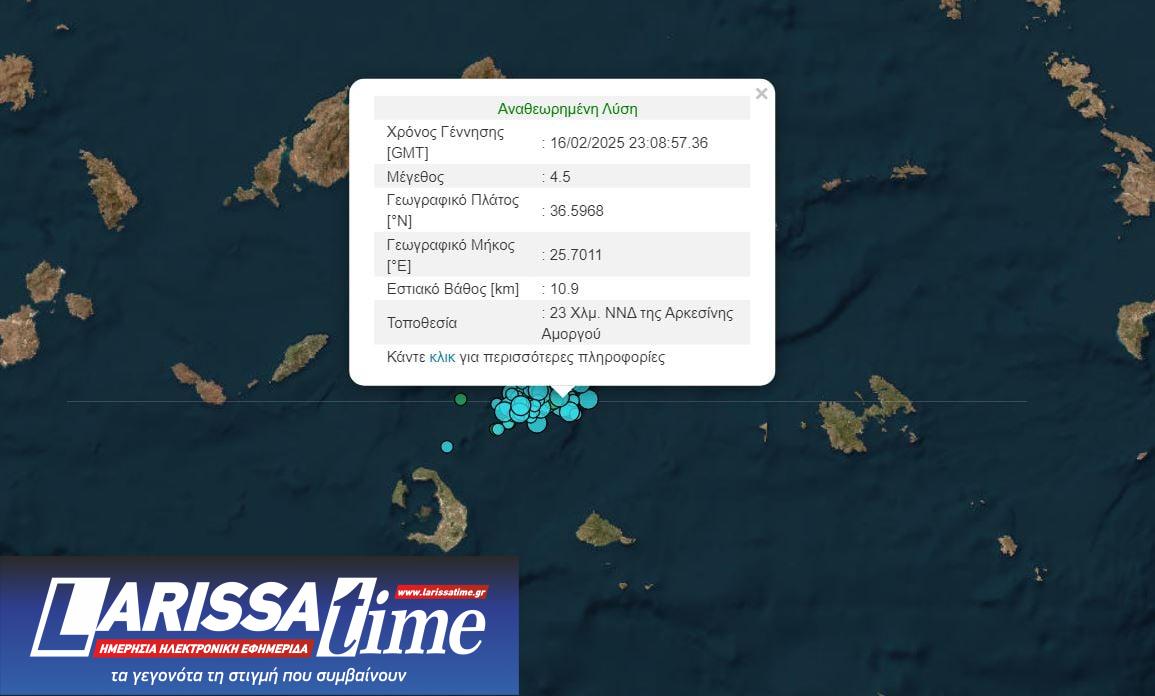
Task: Click the "Αναθεωρημένη Λύση" popup header
Action: tap(567, 109)
